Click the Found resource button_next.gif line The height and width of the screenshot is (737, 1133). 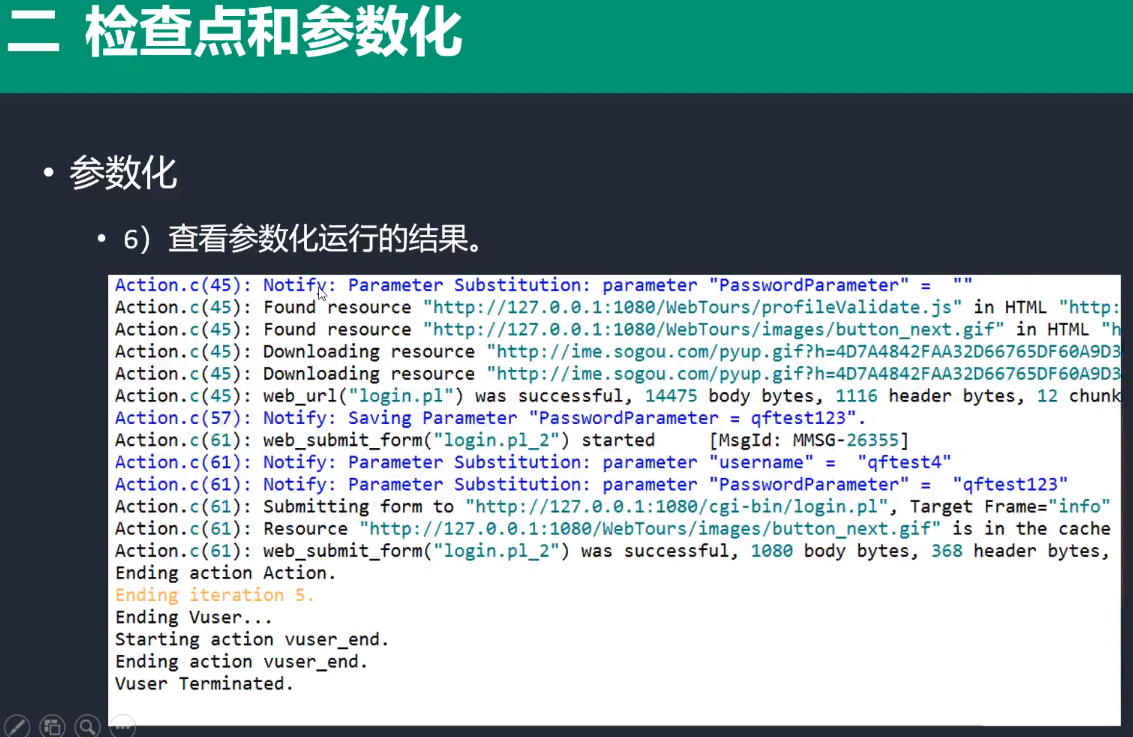pyautogui.click(x=618, y=329)
